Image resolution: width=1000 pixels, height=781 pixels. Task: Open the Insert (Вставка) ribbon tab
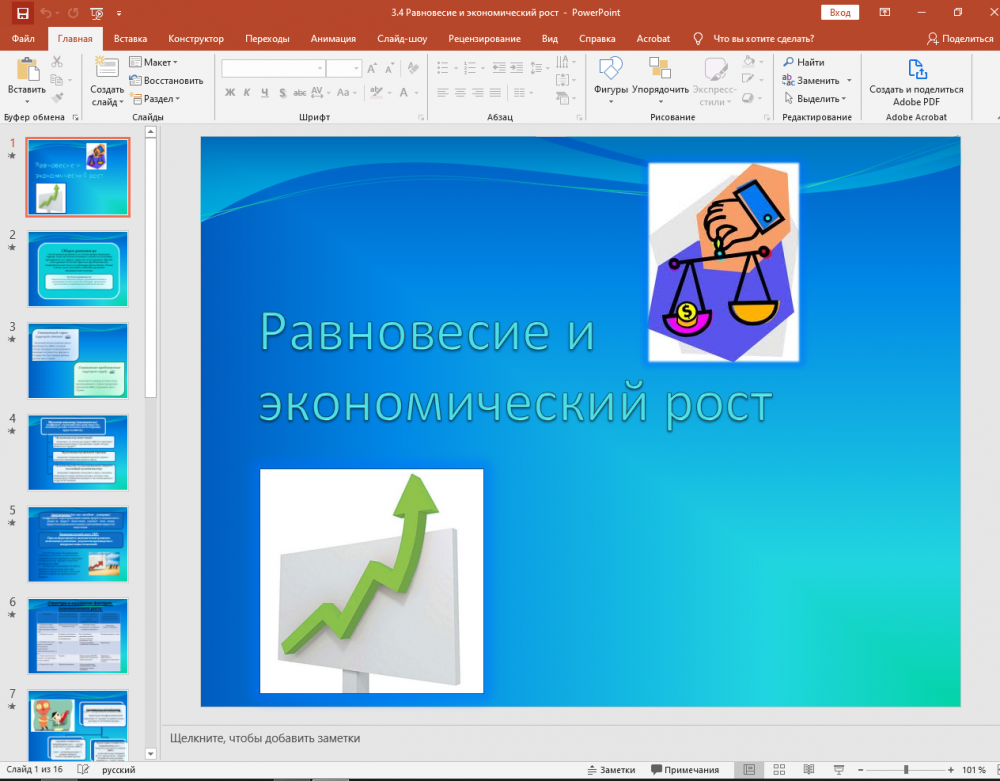[130, 38]
